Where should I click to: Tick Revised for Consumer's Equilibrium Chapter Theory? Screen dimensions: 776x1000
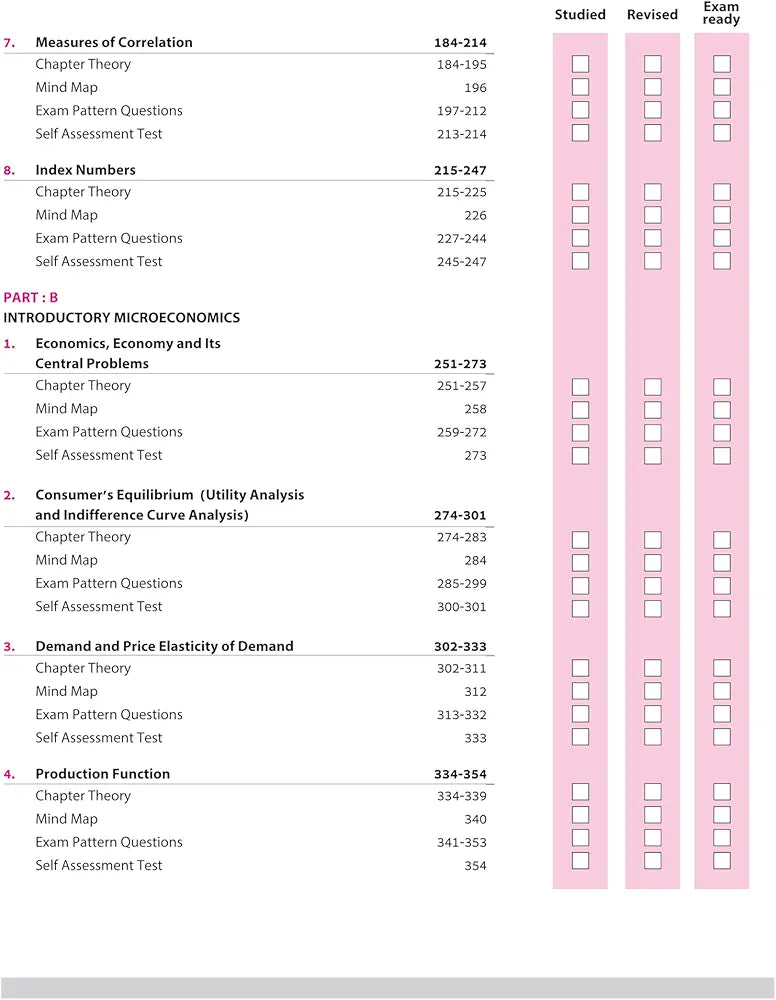point(653,540)
